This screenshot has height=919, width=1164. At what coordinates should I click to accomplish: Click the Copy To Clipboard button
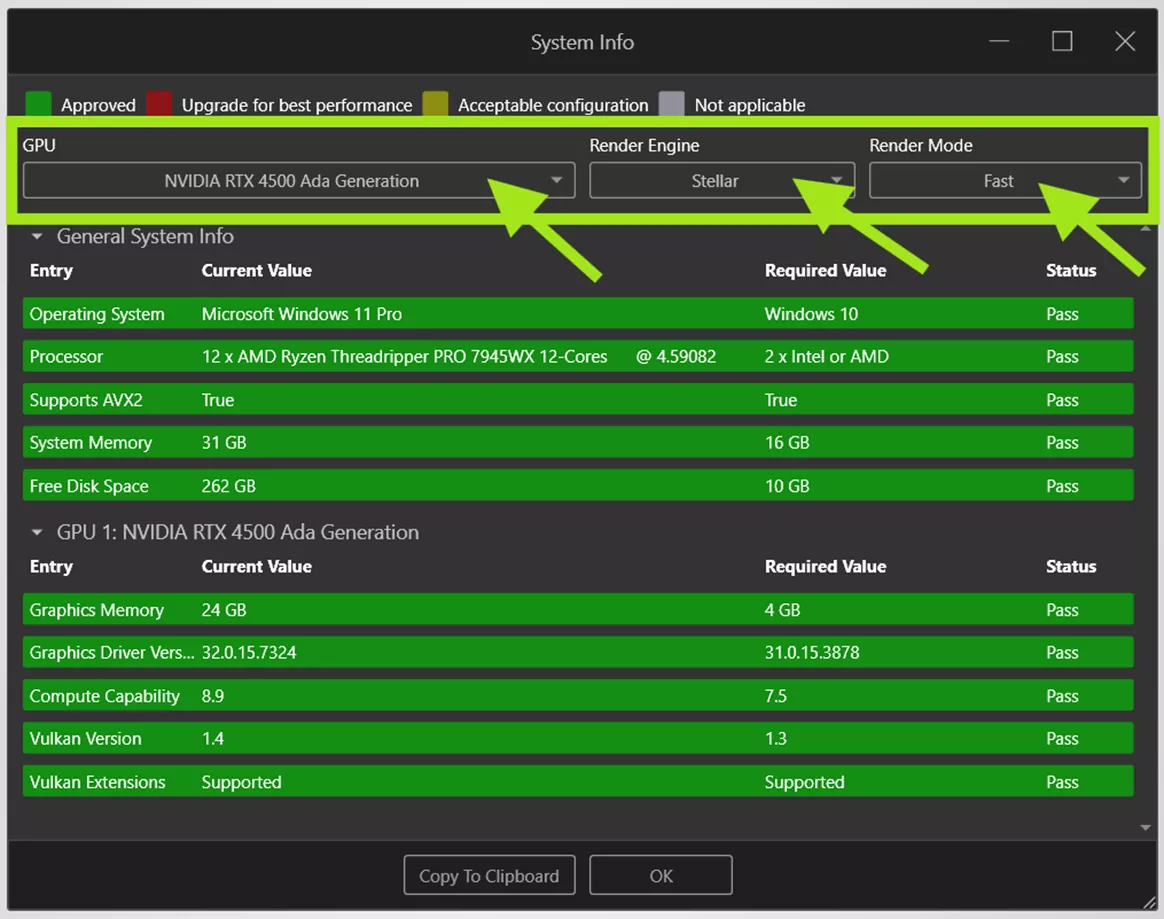489,875
